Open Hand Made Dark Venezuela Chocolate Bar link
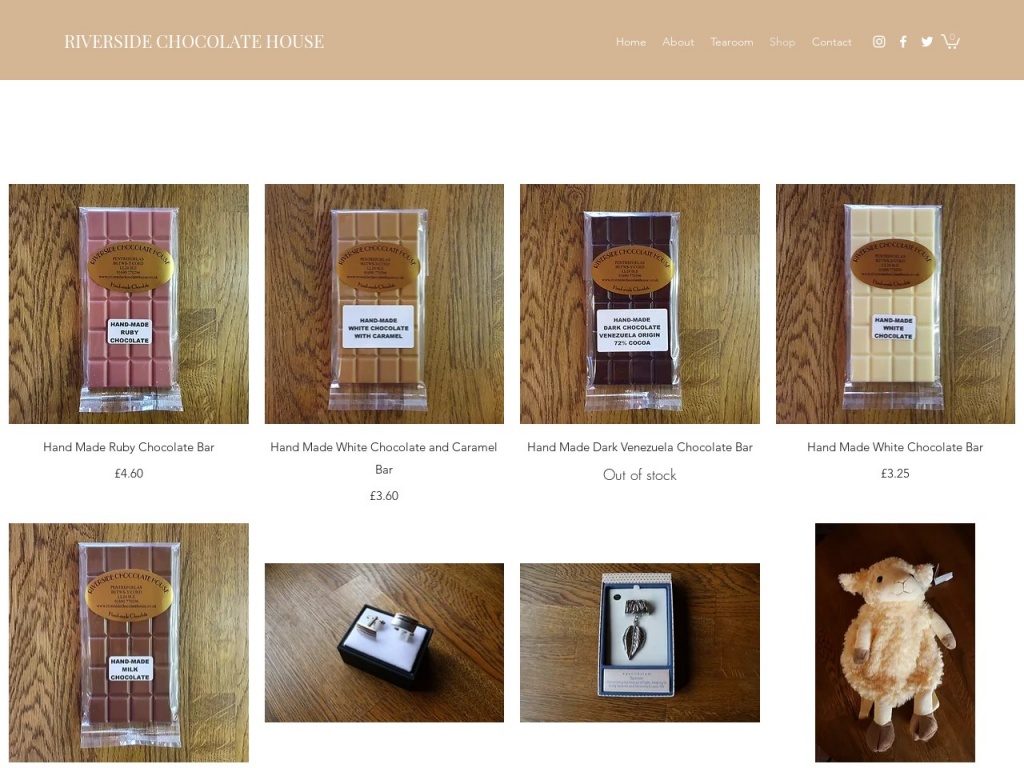Image resolution: width=1024 pixels, height=768 pixels. point(640,447)
